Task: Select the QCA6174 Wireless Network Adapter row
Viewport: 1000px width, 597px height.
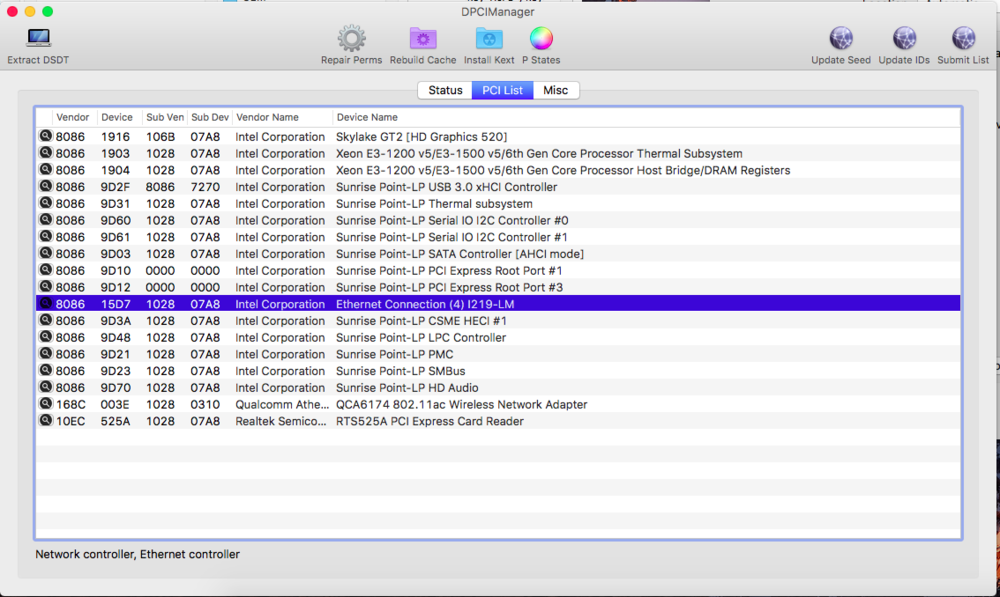Action: pos(461,405)
